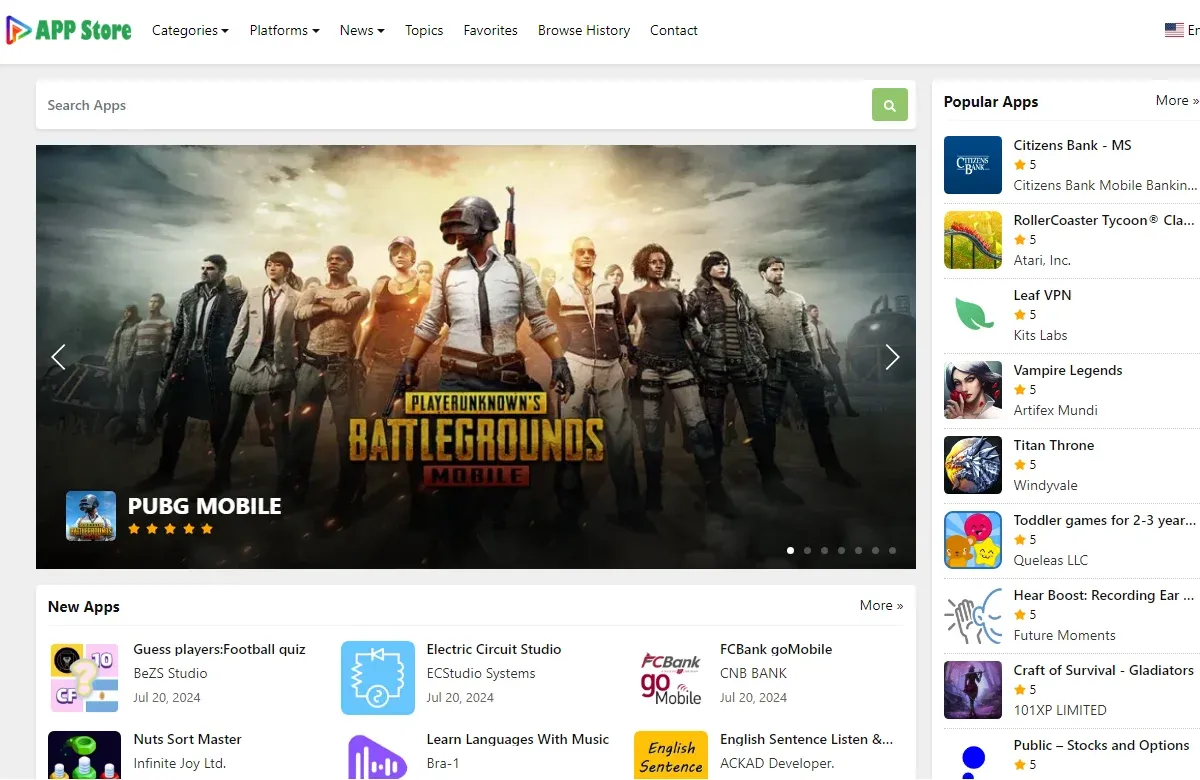Open the FCBank goMobile icon
This screenshot has width=1200, height=780.
pos(671,678)
